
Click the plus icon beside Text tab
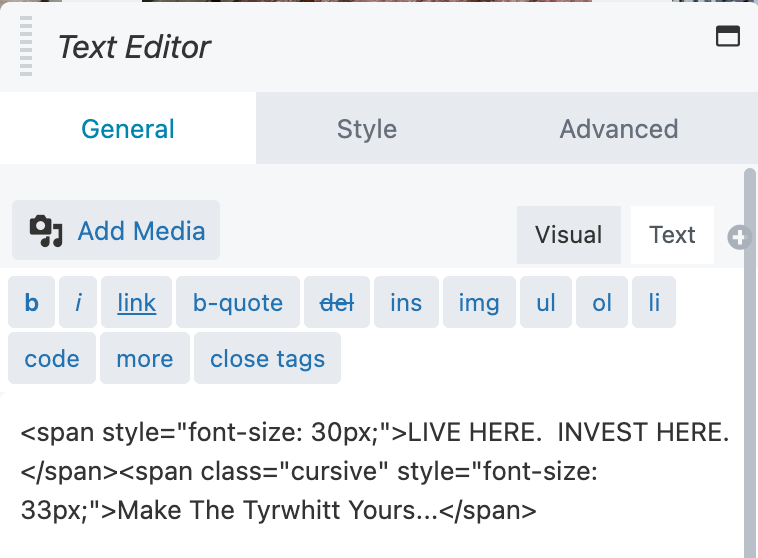[738, 237]
